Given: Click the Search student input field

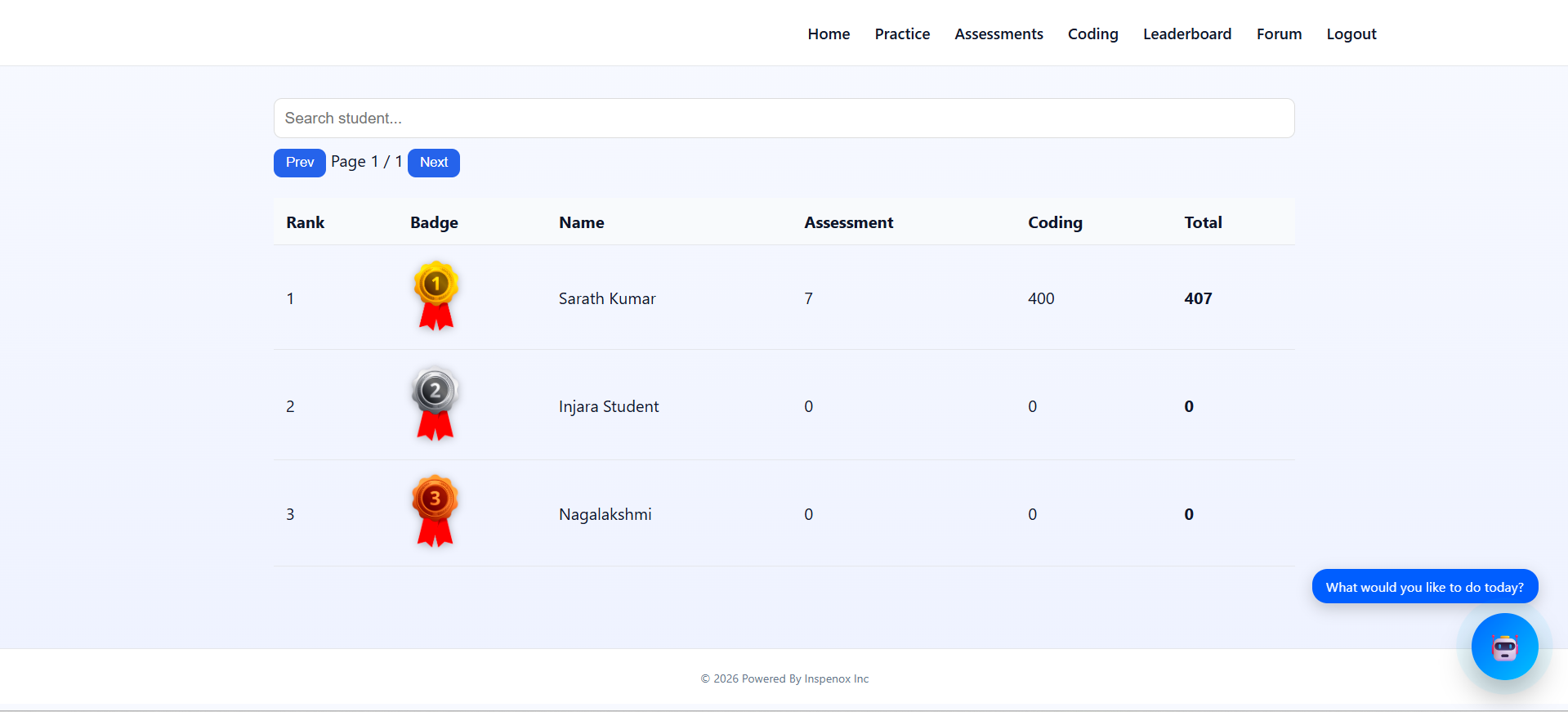Looking at the screenshot, I should point(784,119).
